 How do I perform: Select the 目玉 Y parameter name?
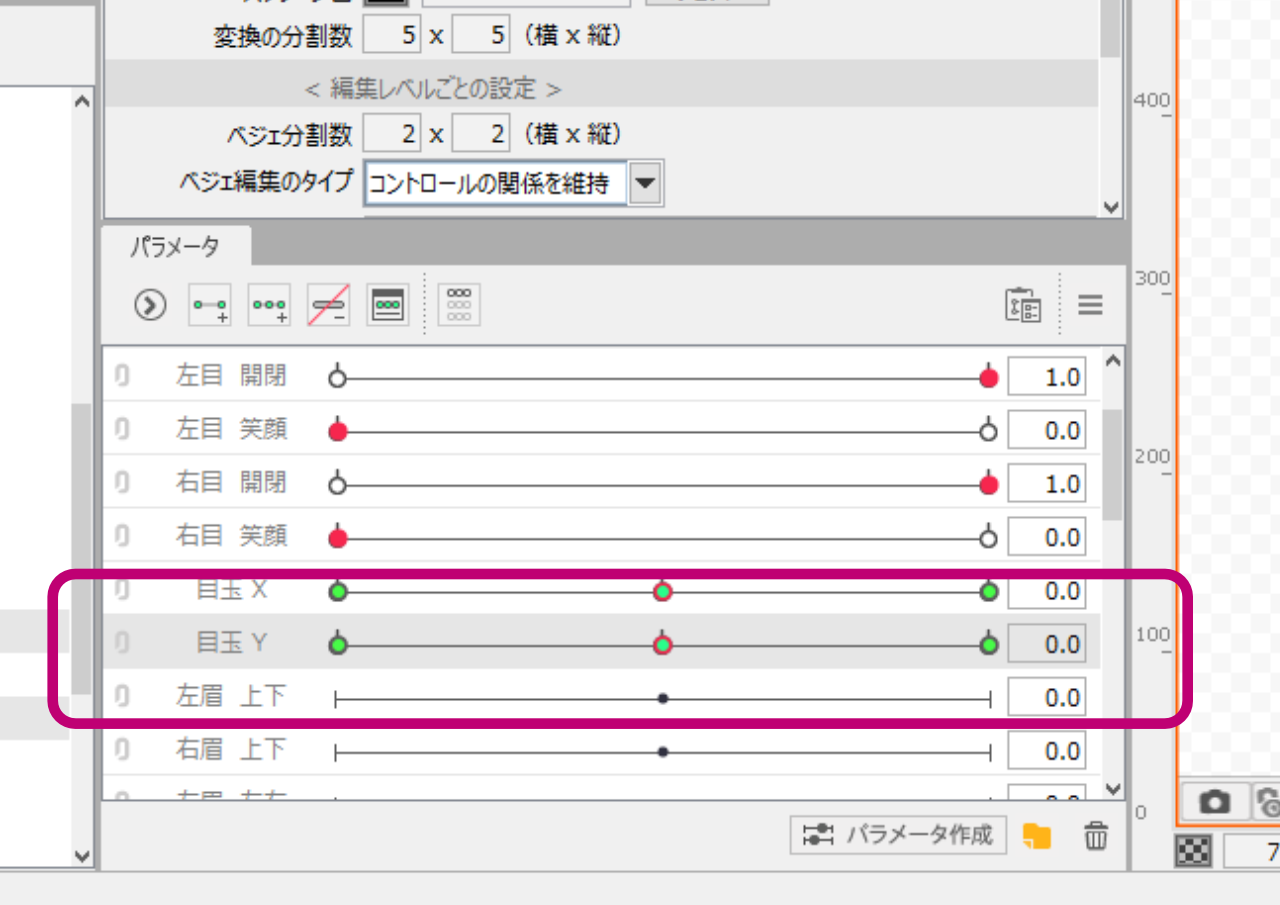click(232, 643)
